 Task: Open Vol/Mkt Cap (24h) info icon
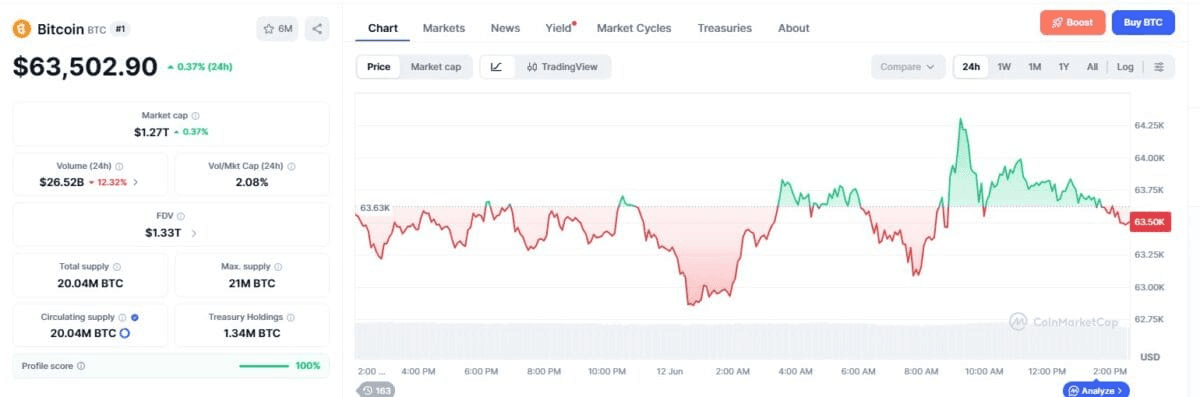pos(291,166)
